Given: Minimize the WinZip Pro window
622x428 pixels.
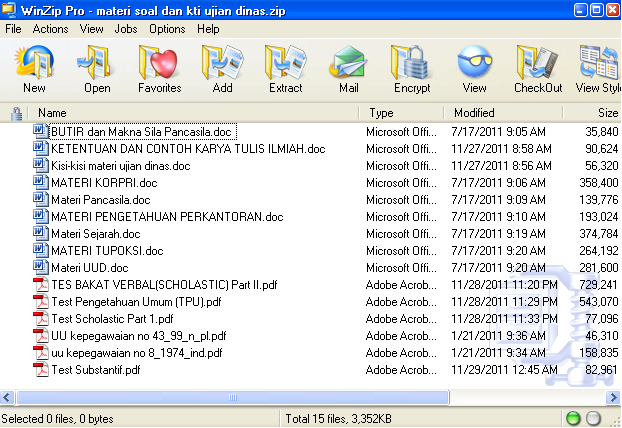Looking at the screenshot, I should 580,10.
